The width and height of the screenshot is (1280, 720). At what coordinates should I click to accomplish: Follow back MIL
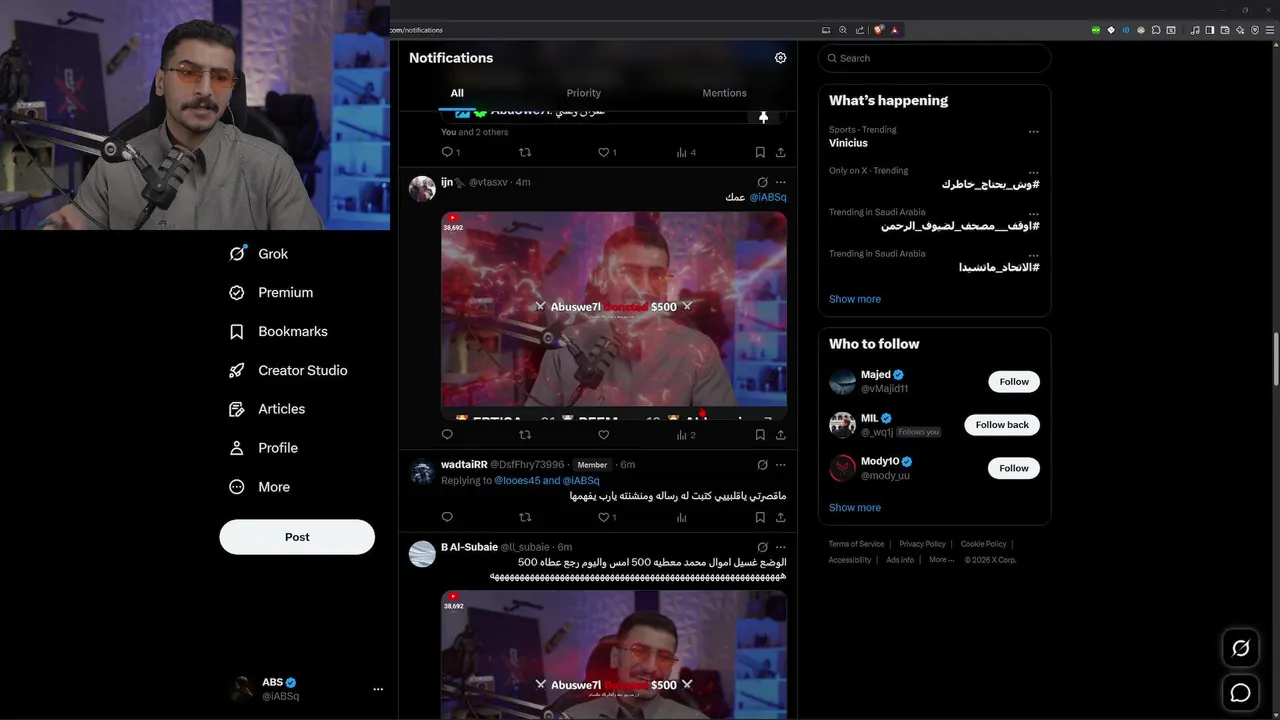coord(1002,425)
